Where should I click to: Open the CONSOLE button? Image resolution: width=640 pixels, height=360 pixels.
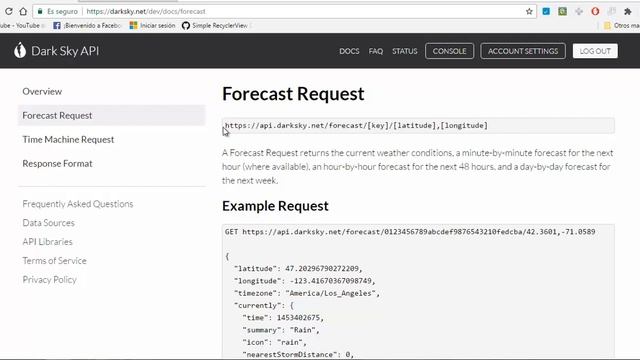(x=449, y=51)
